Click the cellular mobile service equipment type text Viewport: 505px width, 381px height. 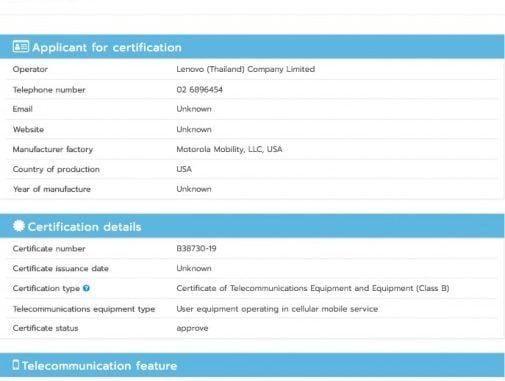(x=277, y=309)
